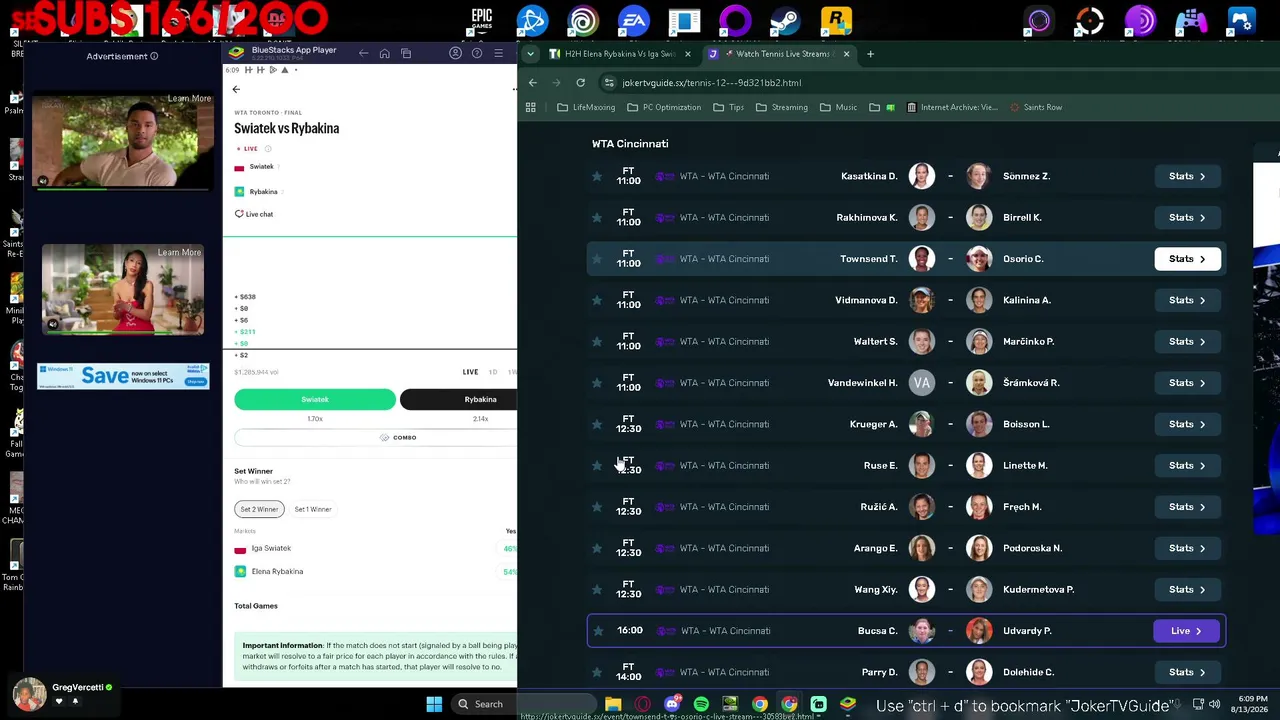Screen dimensions: 1280x720
Task: Star the Bucsa C. vs Udvardy P. match
Action: coord(598,631)
